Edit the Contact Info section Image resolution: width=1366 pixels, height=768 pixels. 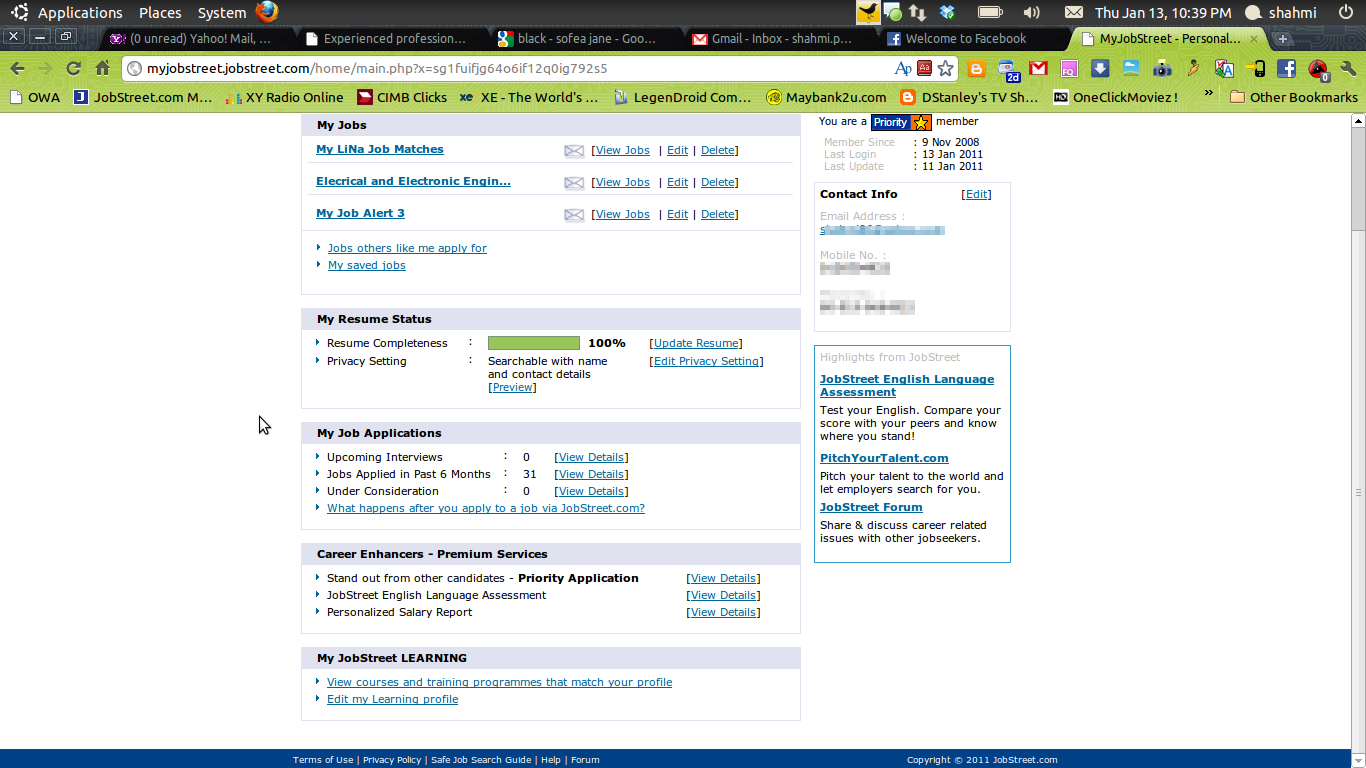coord(976,194)
